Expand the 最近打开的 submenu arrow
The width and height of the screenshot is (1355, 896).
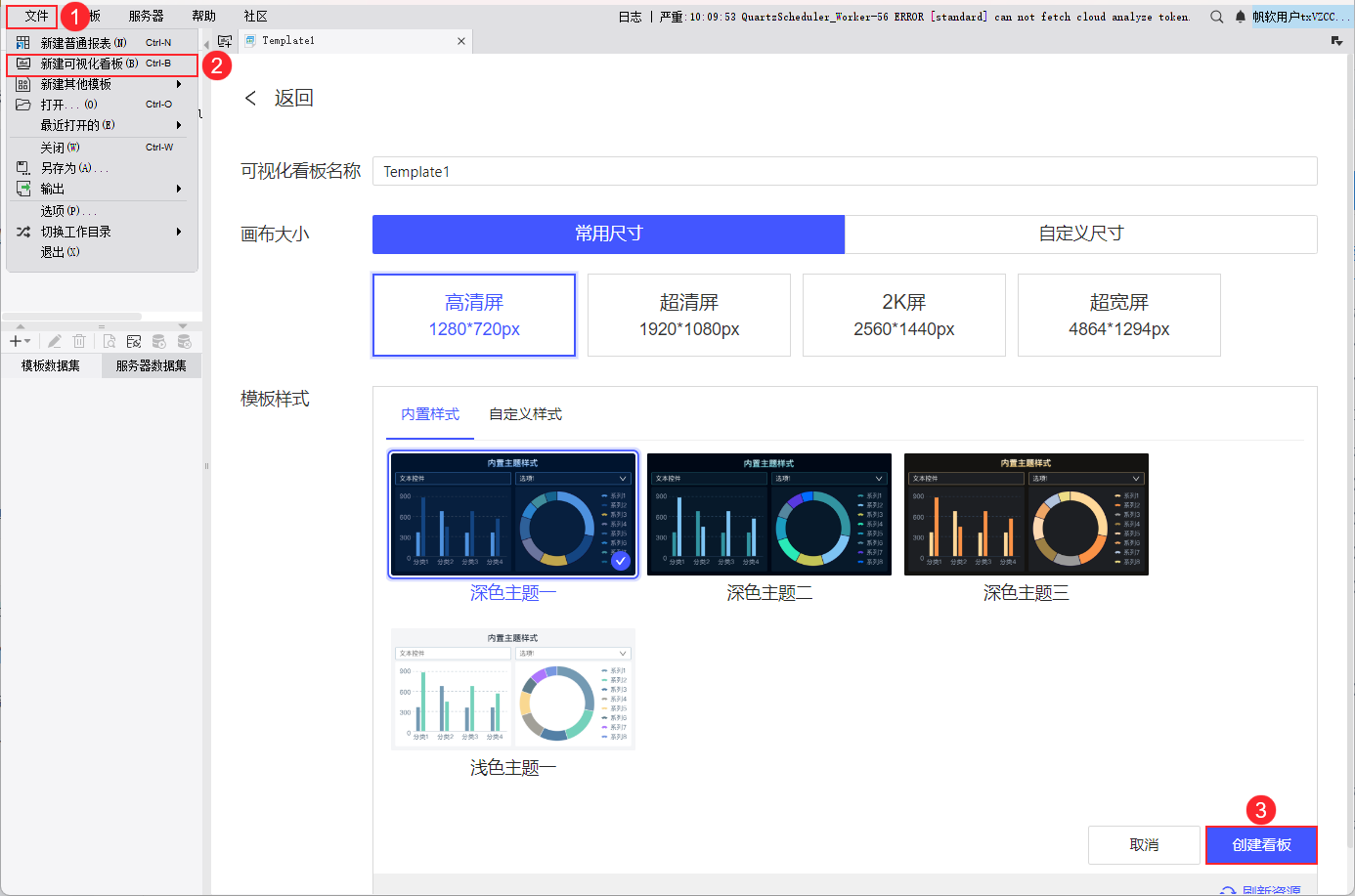(179, 125)
